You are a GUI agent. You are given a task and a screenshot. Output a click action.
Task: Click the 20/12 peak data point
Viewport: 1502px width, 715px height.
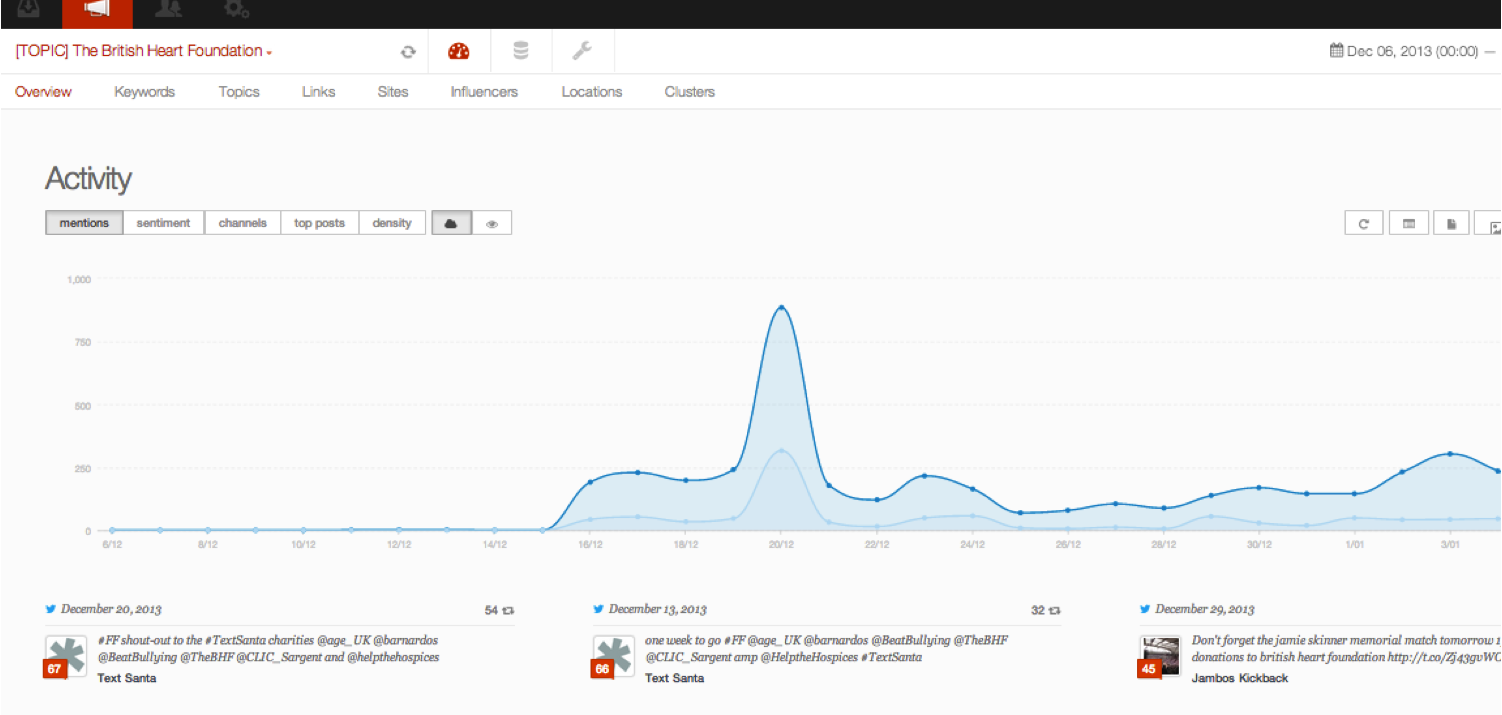click(x=781, y=308)
